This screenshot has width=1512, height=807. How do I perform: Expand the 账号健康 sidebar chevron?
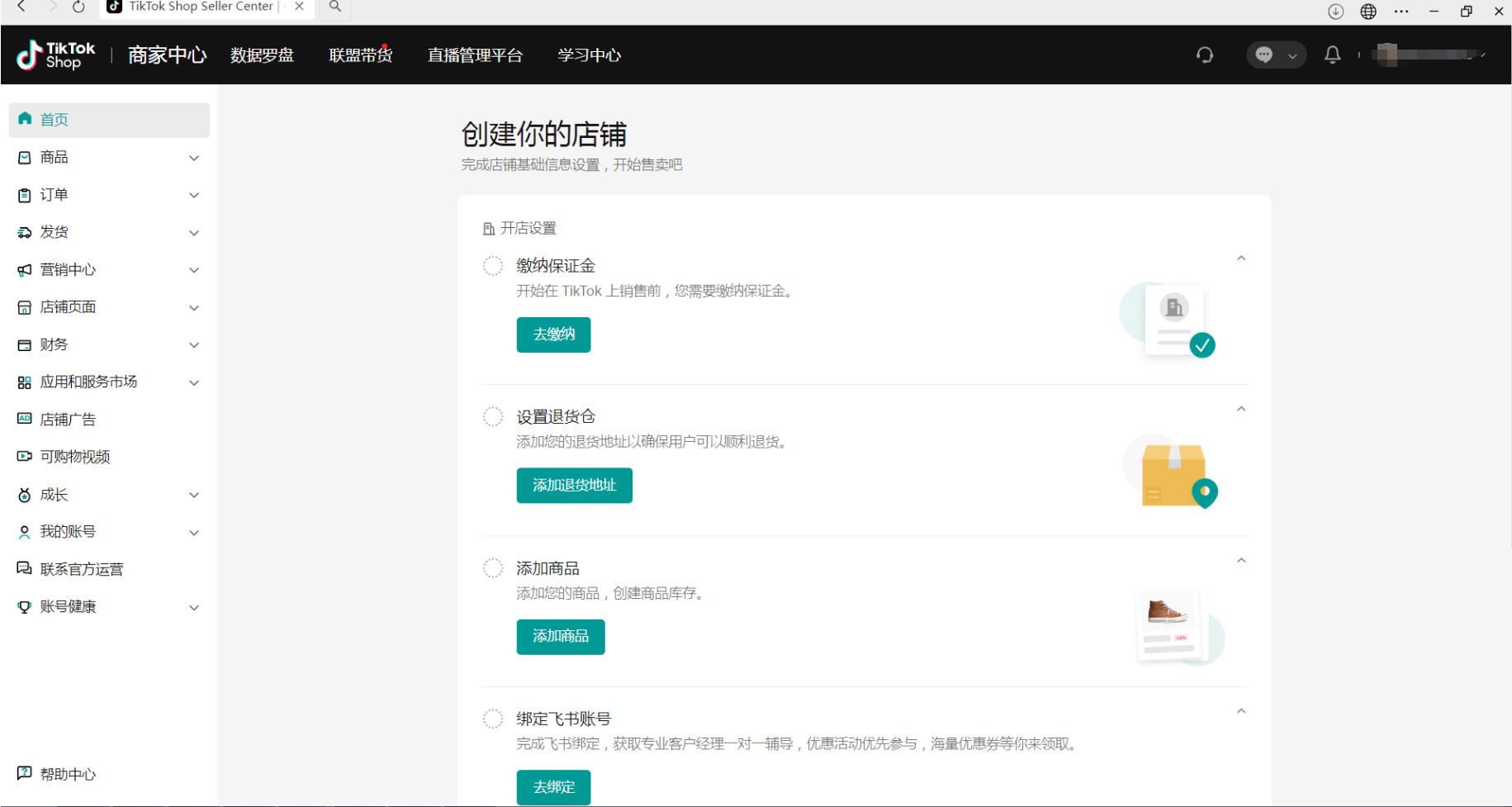194,608
